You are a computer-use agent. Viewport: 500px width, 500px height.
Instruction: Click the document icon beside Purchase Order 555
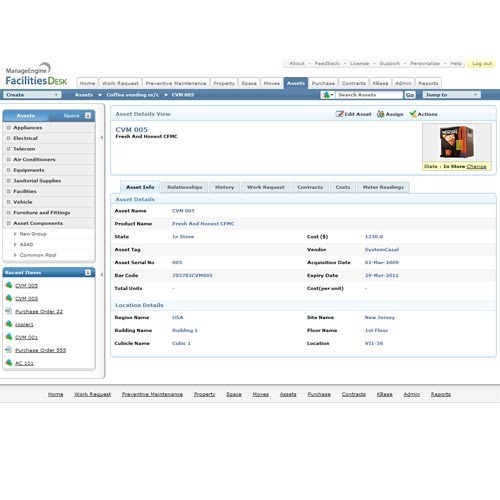[9, 350]
